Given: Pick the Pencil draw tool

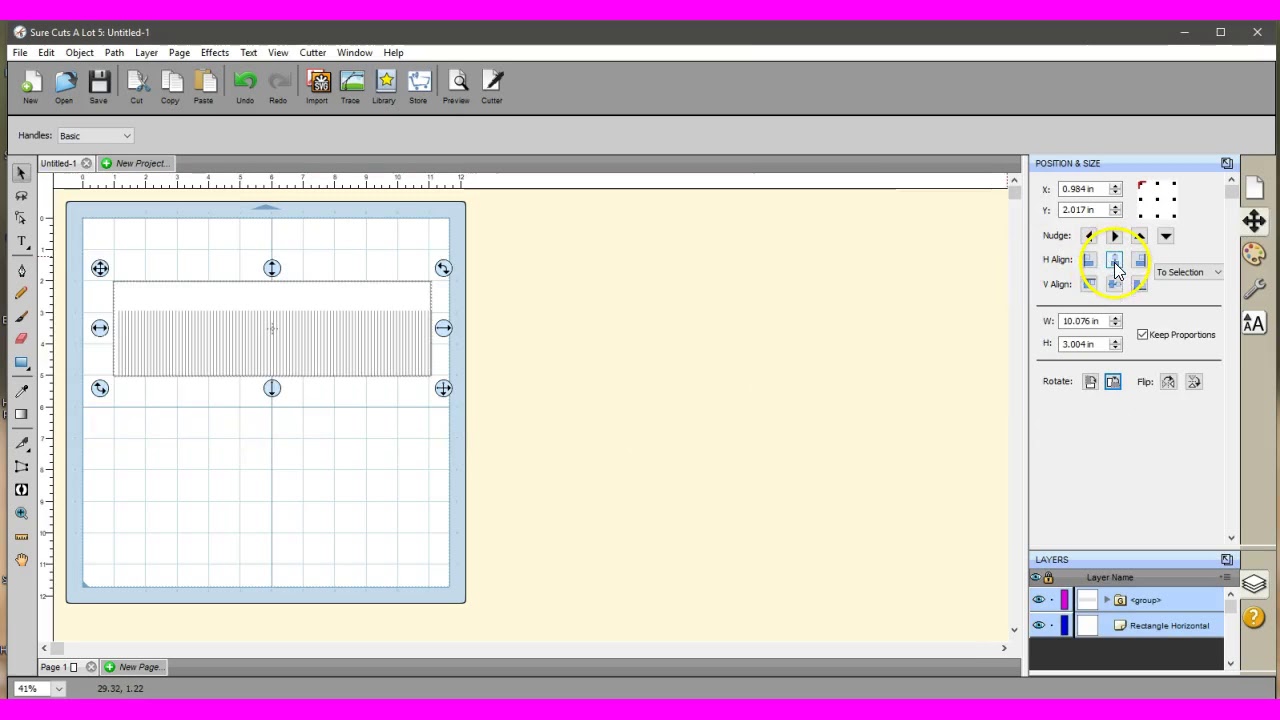Looking at the screenshot, I should (x=21, y=293).
